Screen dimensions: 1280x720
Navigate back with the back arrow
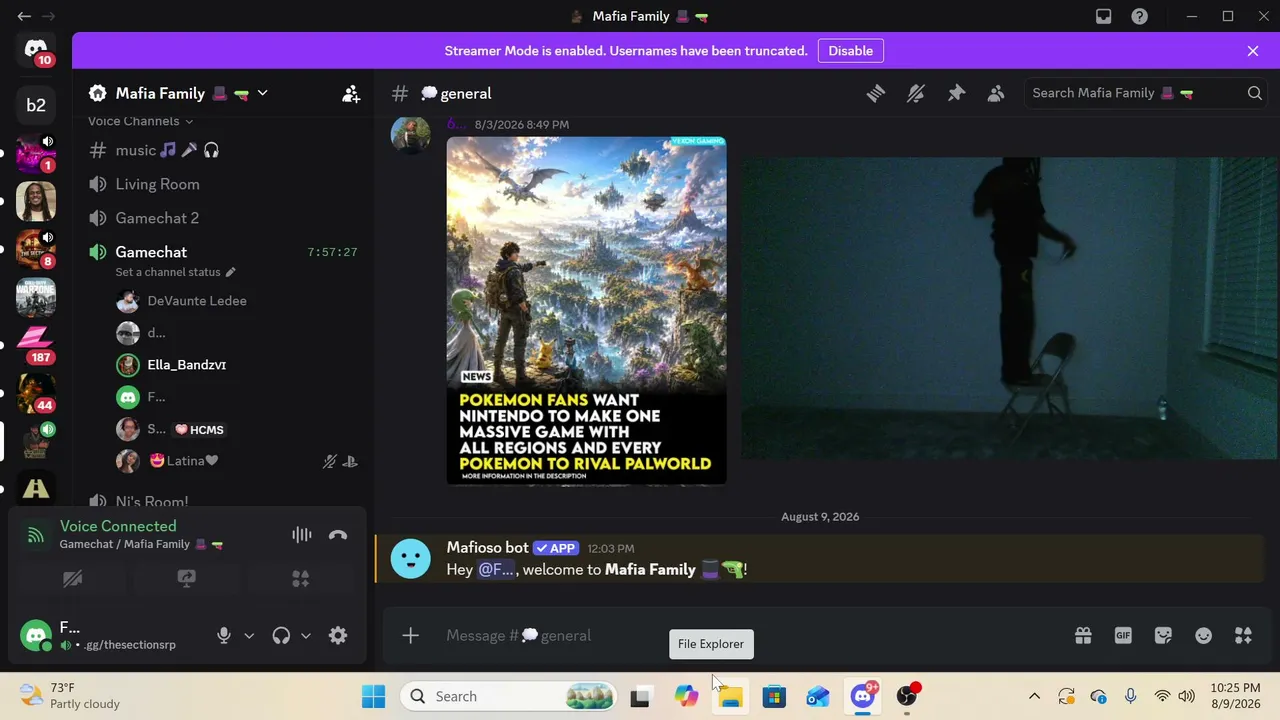pos(24,16)
